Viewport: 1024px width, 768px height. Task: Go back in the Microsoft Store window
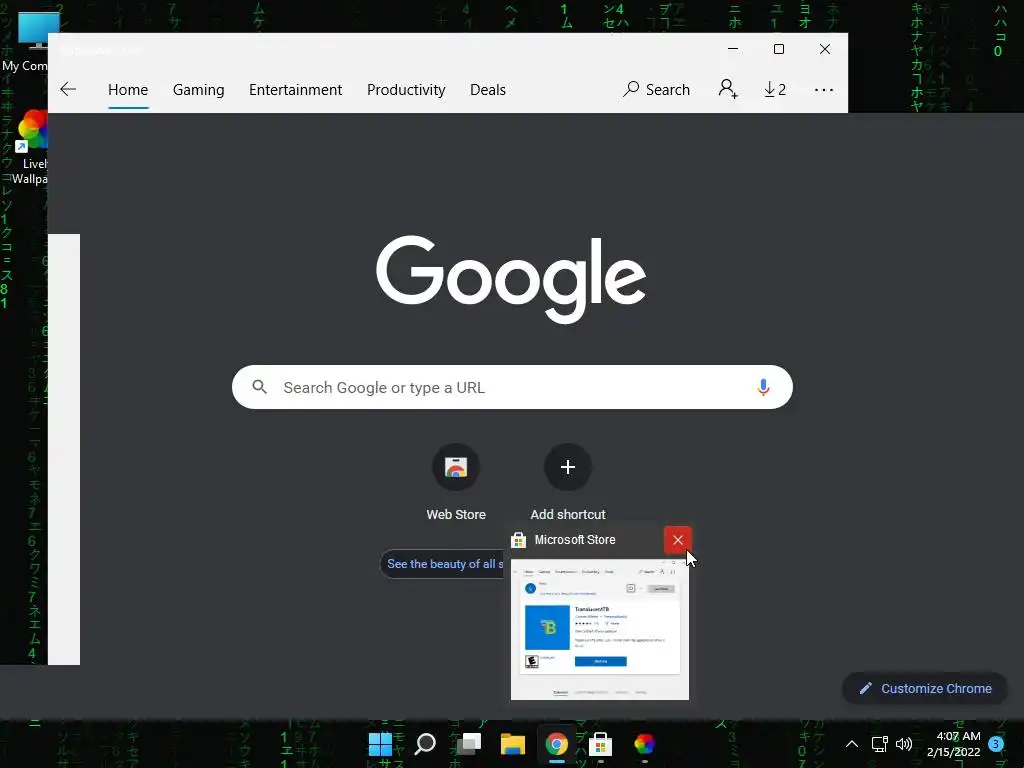coord(68,89)
